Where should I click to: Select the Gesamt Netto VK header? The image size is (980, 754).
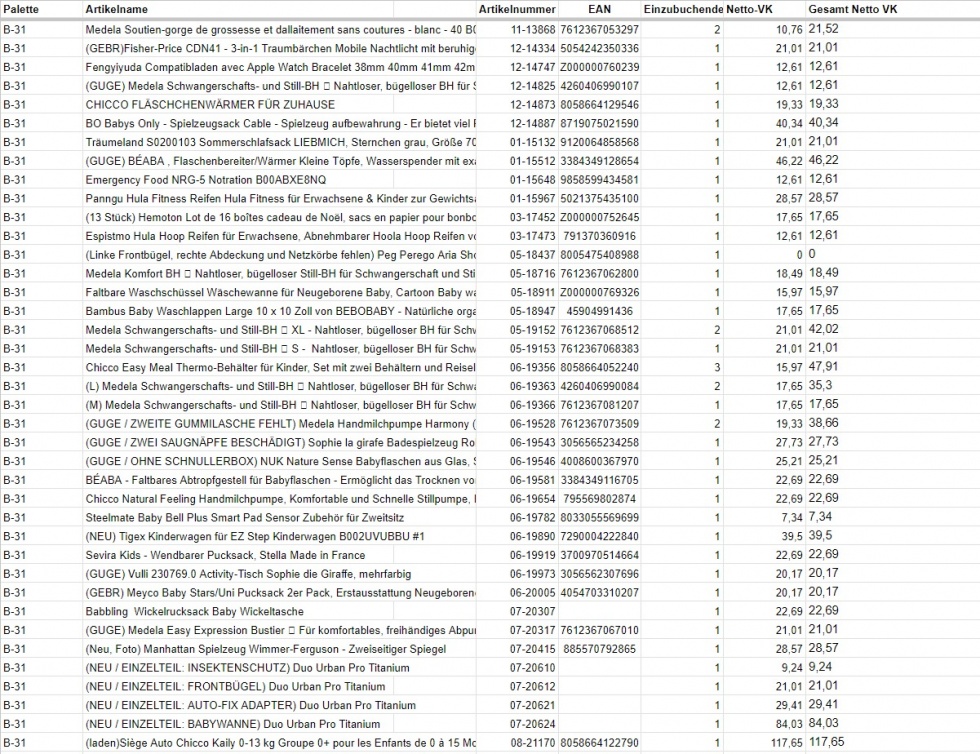click(852, 9)
